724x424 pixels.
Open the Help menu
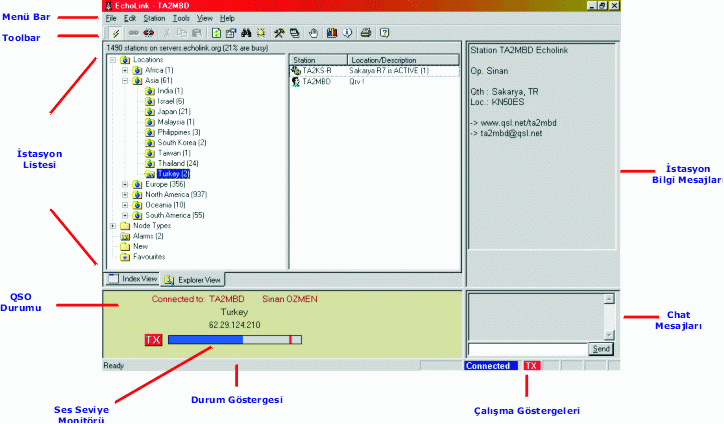[x=227, y=18]
